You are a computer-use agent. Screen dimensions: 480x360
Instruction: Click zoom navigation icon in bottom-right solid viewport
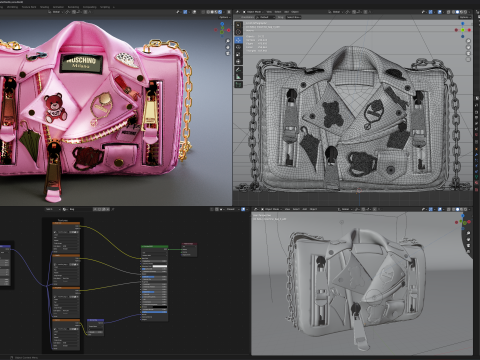point(468,233)
